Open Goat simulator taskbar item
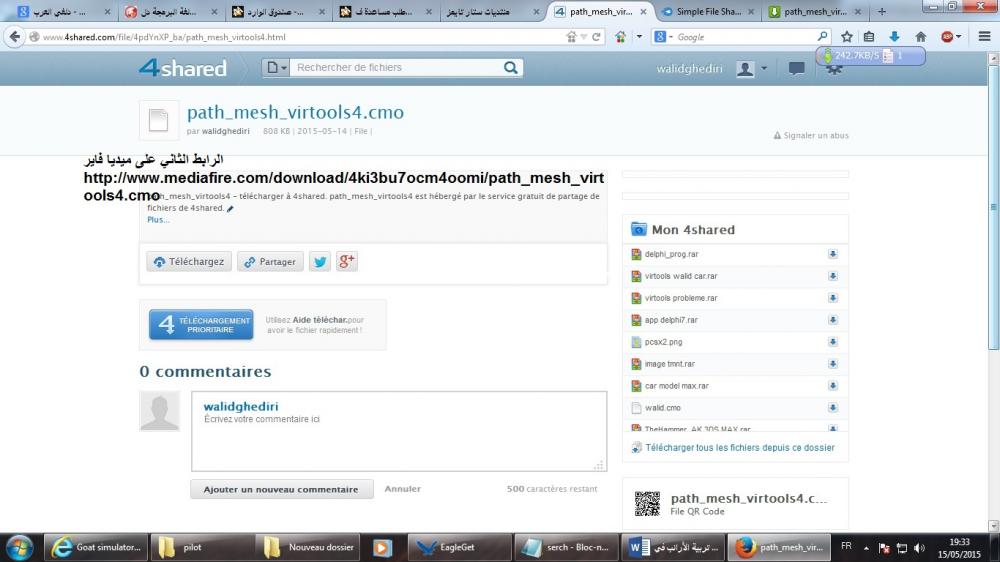This screenshot has height=562, width=1000. (x=96, y=547)
